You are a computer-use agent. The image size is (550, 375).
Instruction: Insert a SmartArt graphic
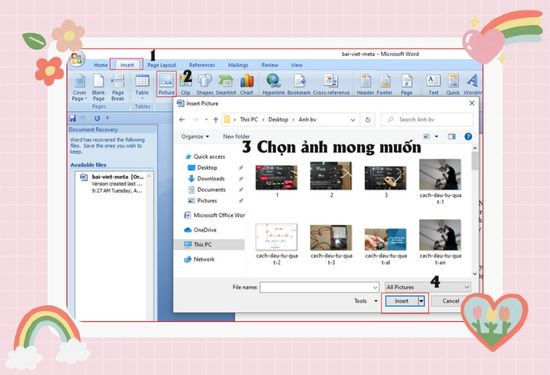tap(226, 85)
